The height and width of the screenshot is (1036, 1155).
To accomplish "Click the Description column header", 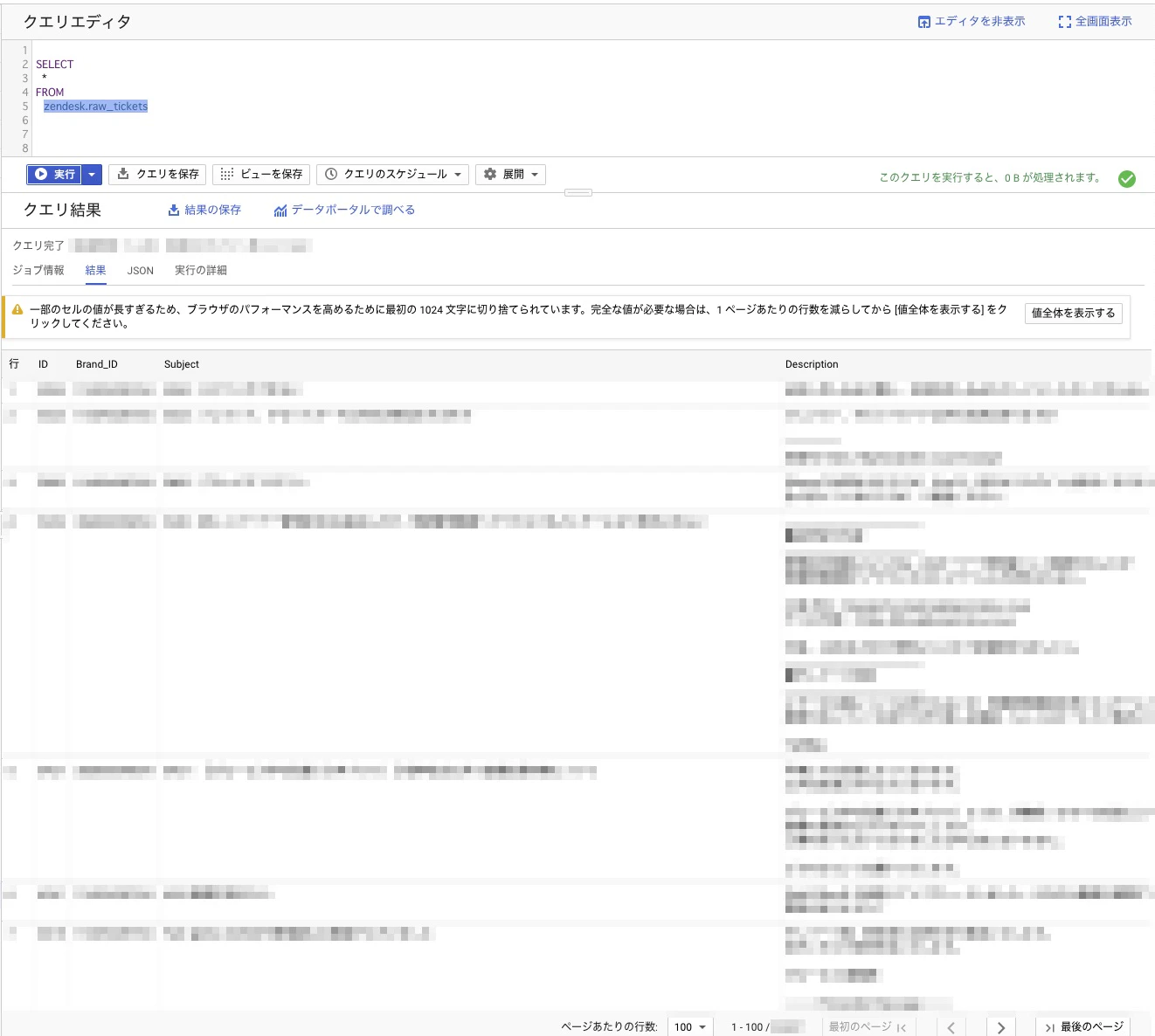I will pyautogui.click(x=812, y=364).
